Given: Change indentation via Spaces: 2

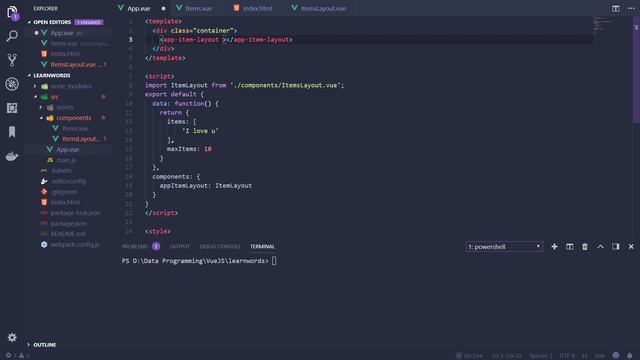Looking at the screenshot, I should tap(541, 356).
